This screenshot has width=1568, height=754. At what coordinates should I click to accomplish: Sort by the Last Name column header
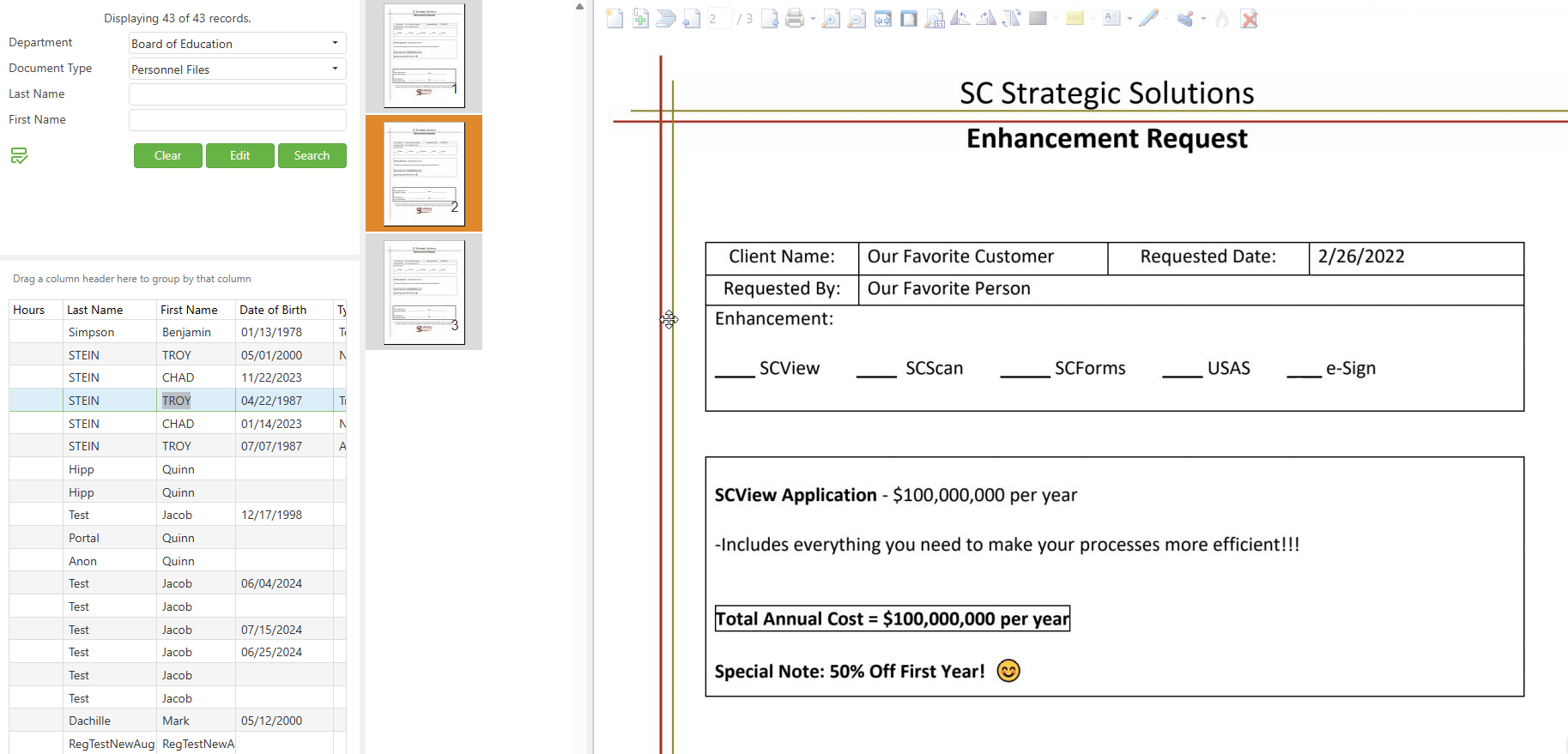110,310
